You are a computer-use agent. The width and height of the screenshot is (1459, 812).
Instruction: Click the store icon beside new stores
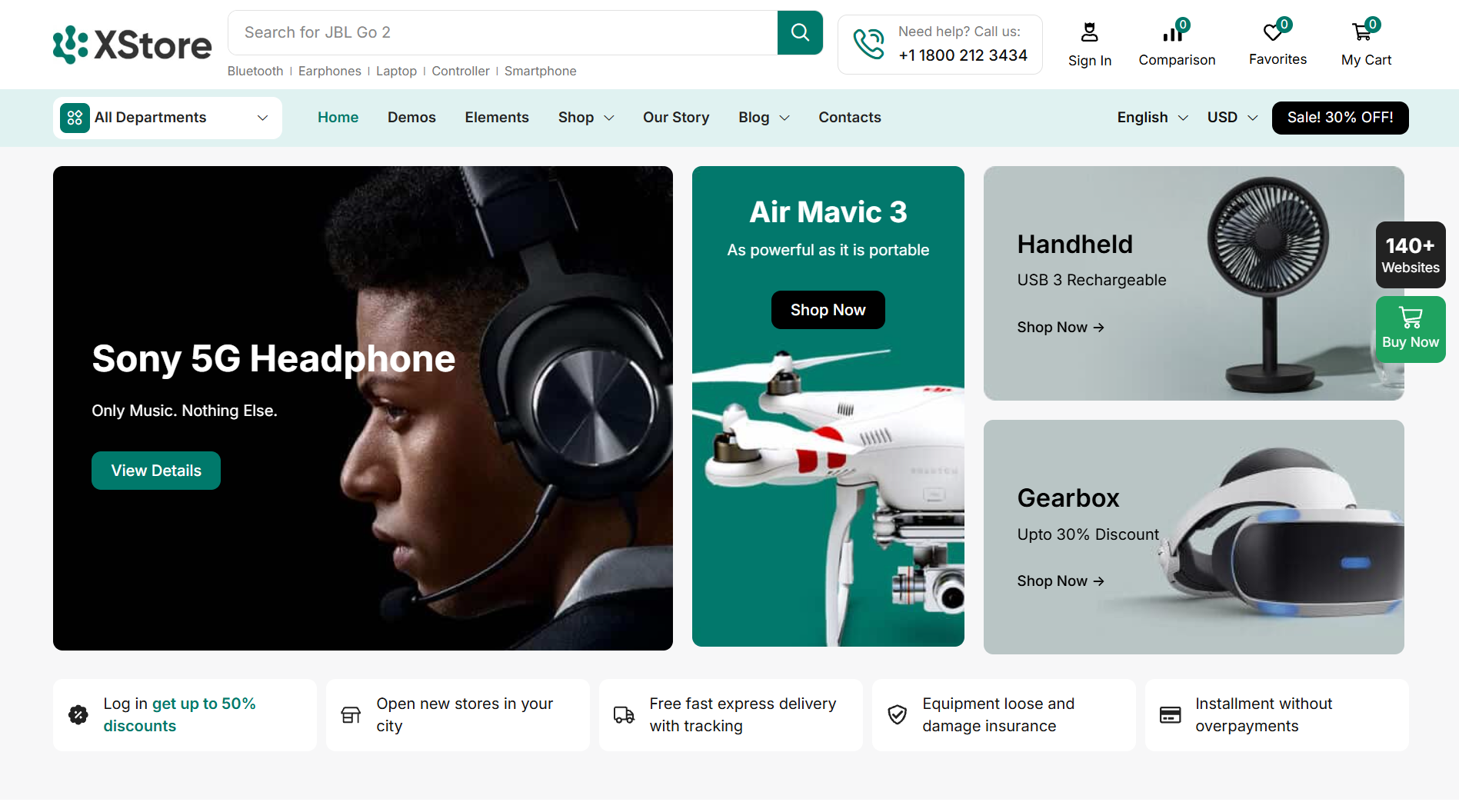point(351,715)
